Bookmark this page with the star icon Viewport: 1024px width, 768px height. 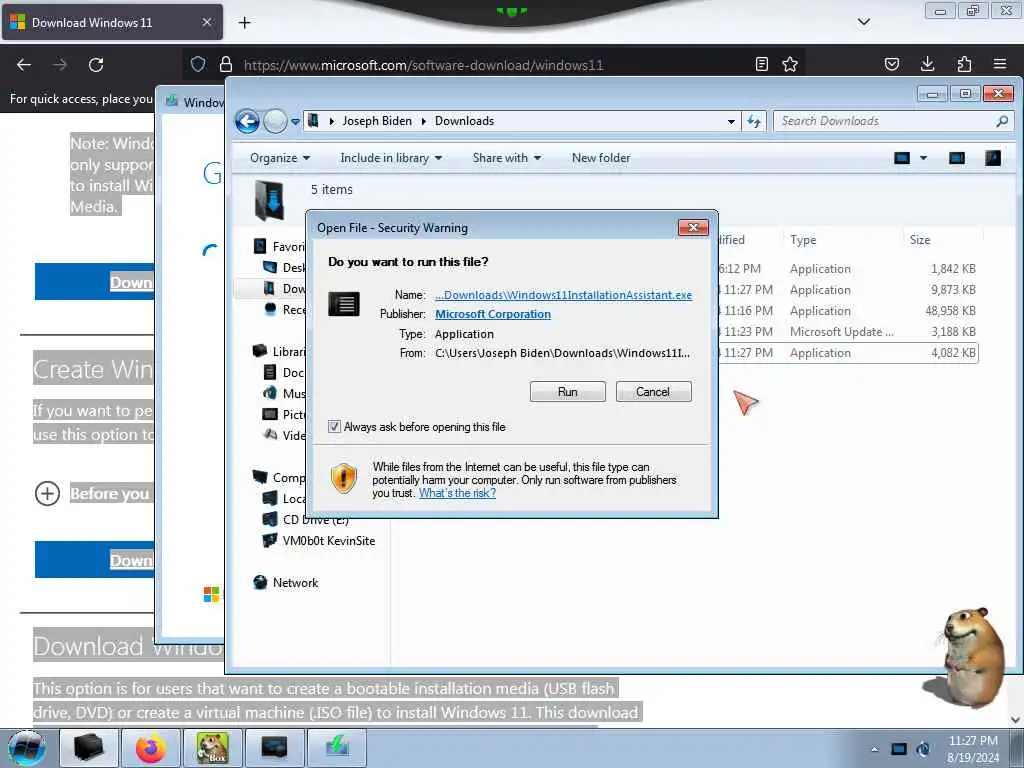click(x=790, y=64)
